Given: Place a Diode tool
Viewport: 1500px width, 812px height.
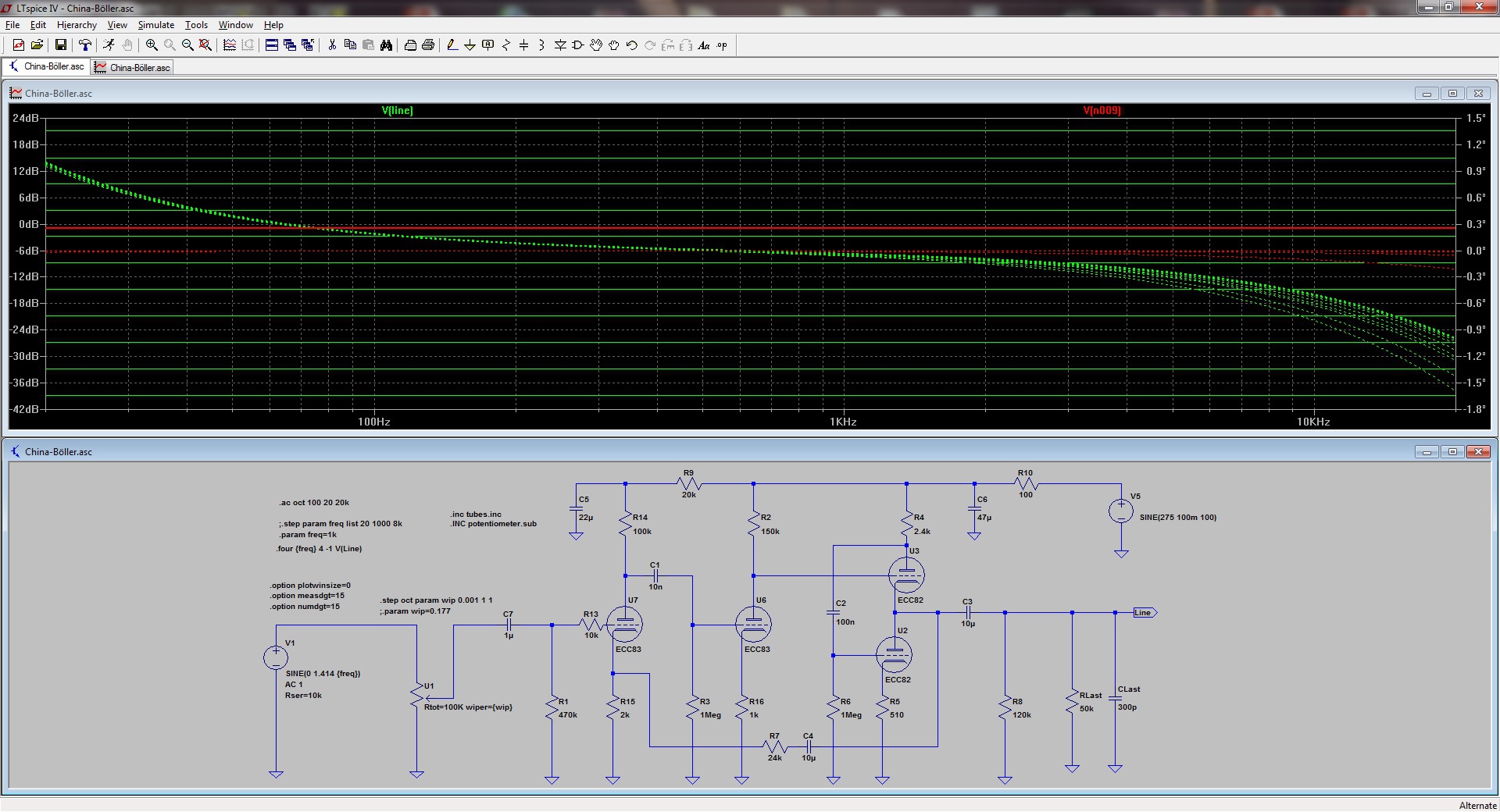Looking at the screenshot, I should pyautogui.click(x=560, y=45).
